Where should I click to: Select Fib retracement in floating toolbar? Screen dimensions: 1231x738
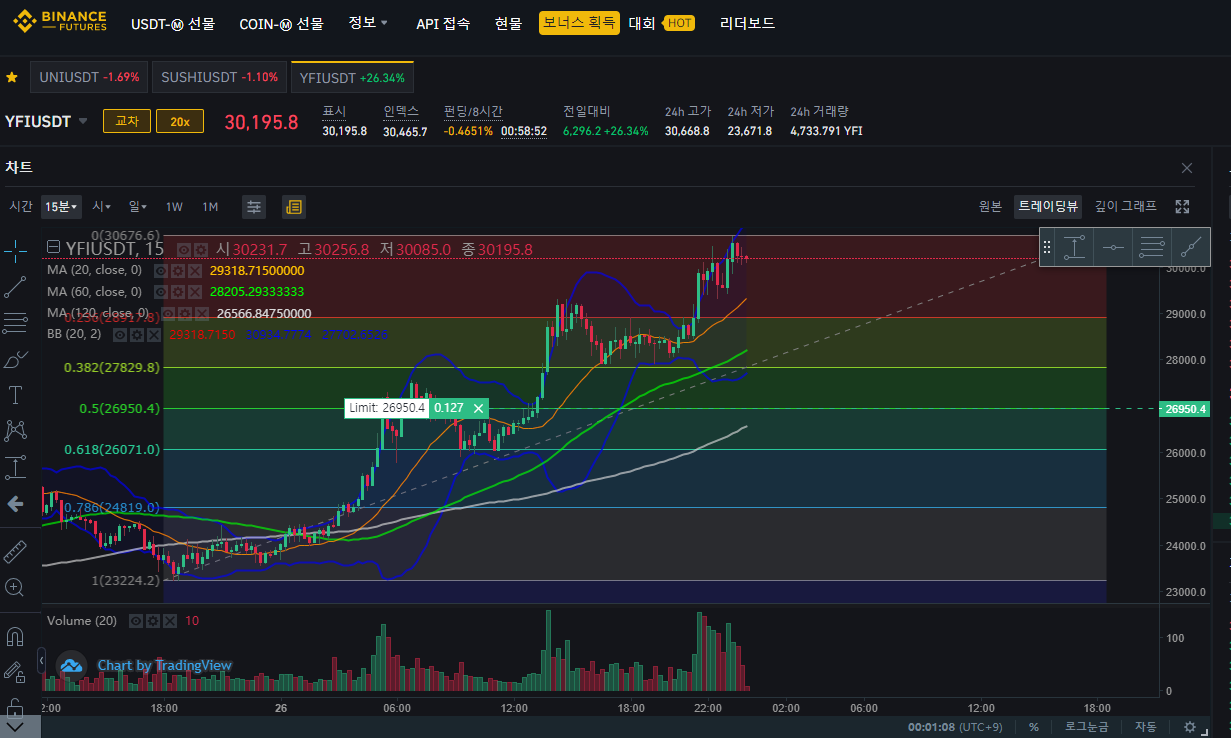(x=1151, y=247)
